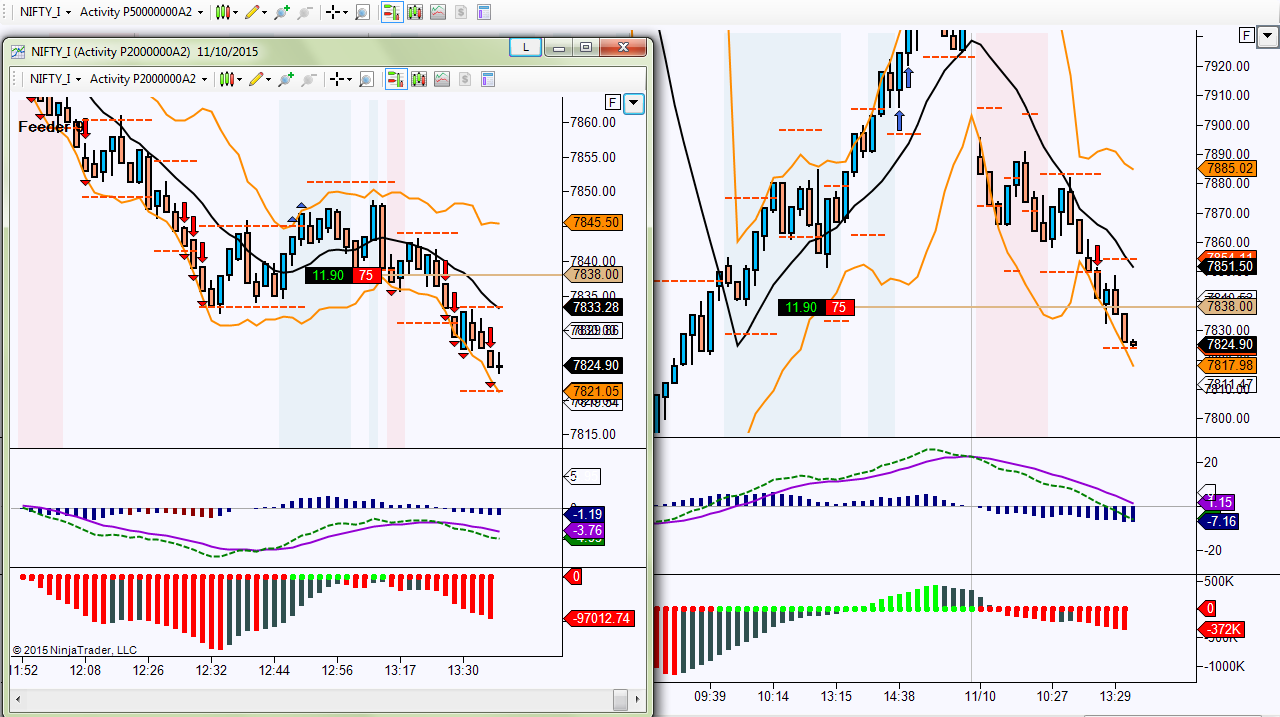1280x717 pixels.
Task: Click the Strategies dollar icon in the P50000000A2 chart
Action: [x=461, y=12]
